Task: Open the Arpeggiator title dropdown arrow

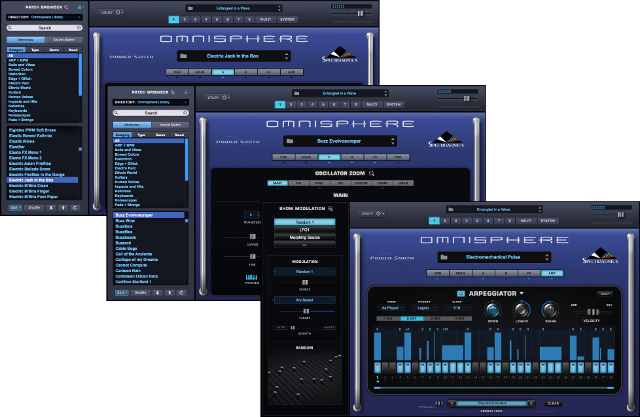Action: (521, 293)
